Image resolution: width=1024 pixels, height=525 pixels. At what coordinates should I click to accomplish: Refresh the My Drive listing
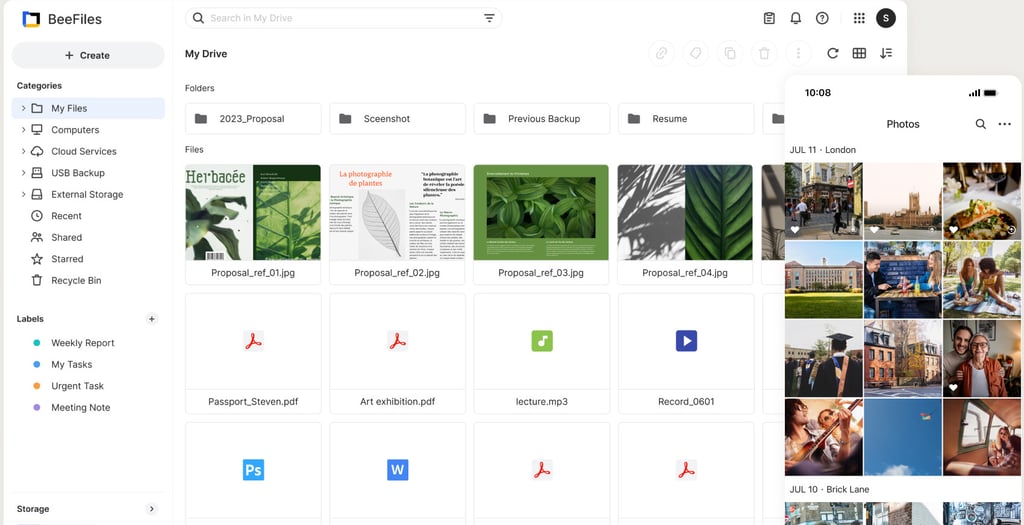[833, 54]
